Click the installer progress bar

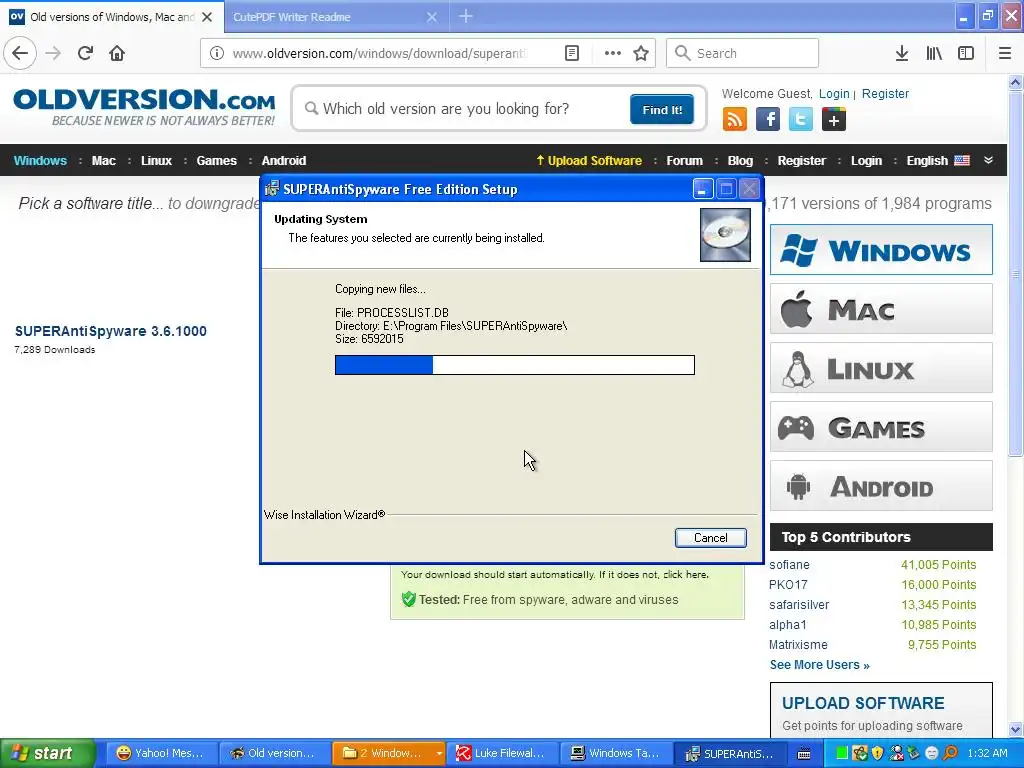(515, 365)
